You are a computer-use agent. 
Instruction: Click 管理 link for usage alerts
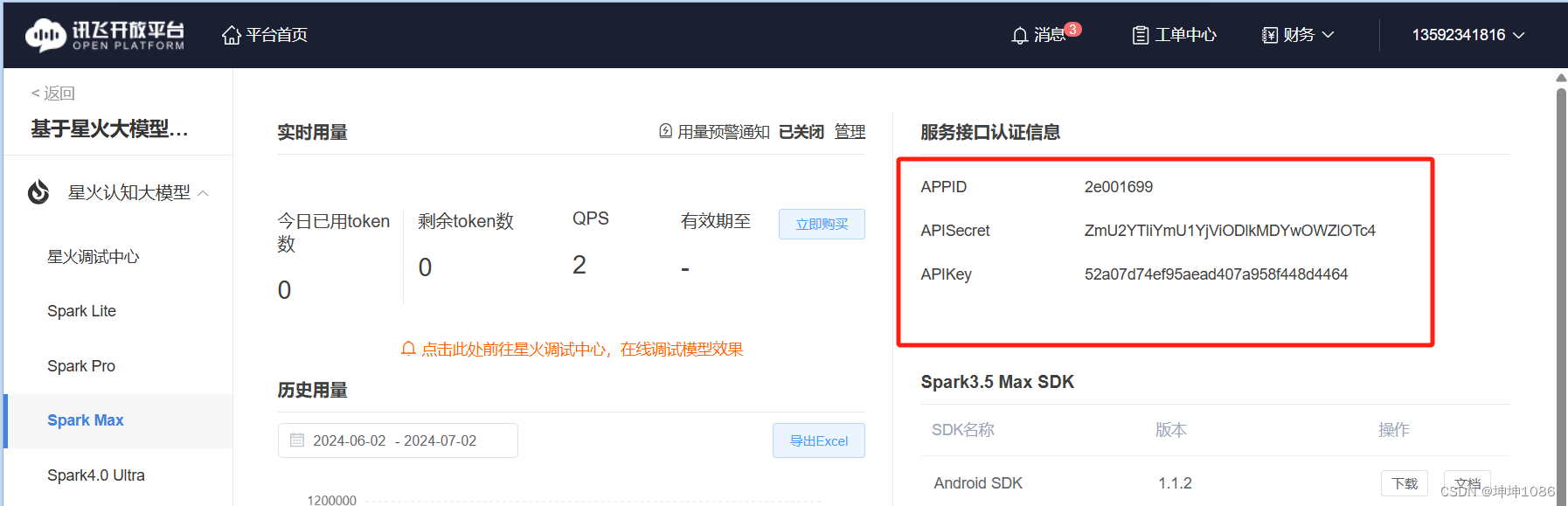[x=850, y=132]
